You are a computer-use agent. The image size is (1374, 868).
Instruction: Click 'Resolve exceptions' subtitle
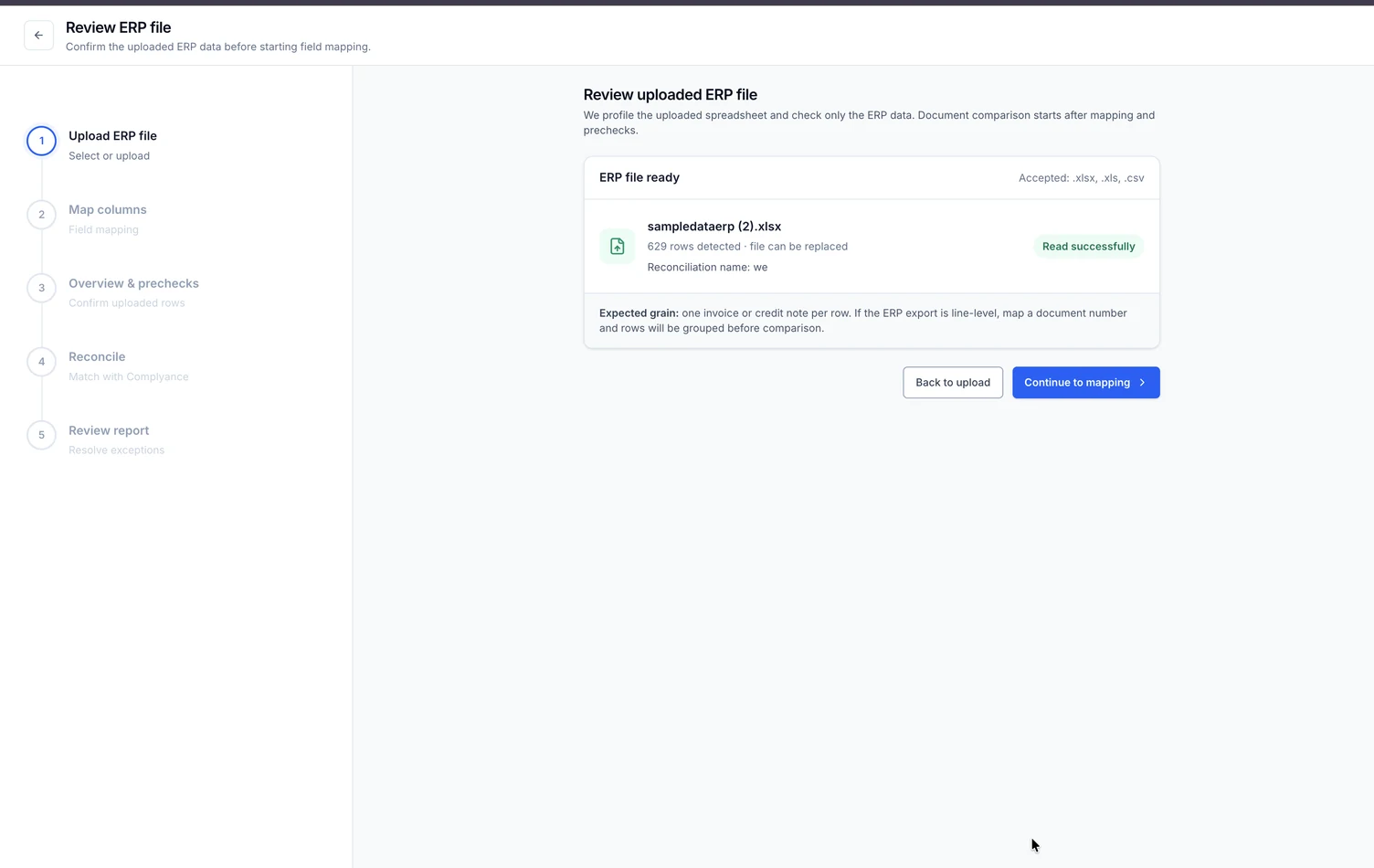(x=116, y=450)
